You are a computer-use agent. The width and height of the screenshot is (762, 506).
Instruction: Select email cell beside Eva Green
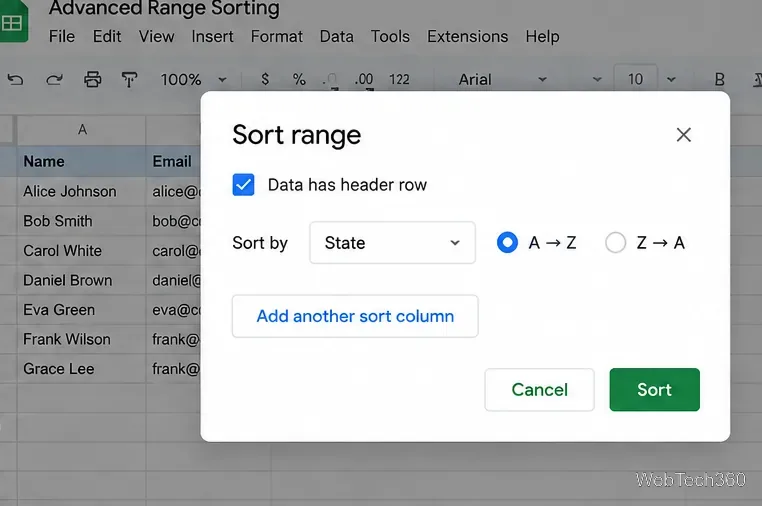173,310
